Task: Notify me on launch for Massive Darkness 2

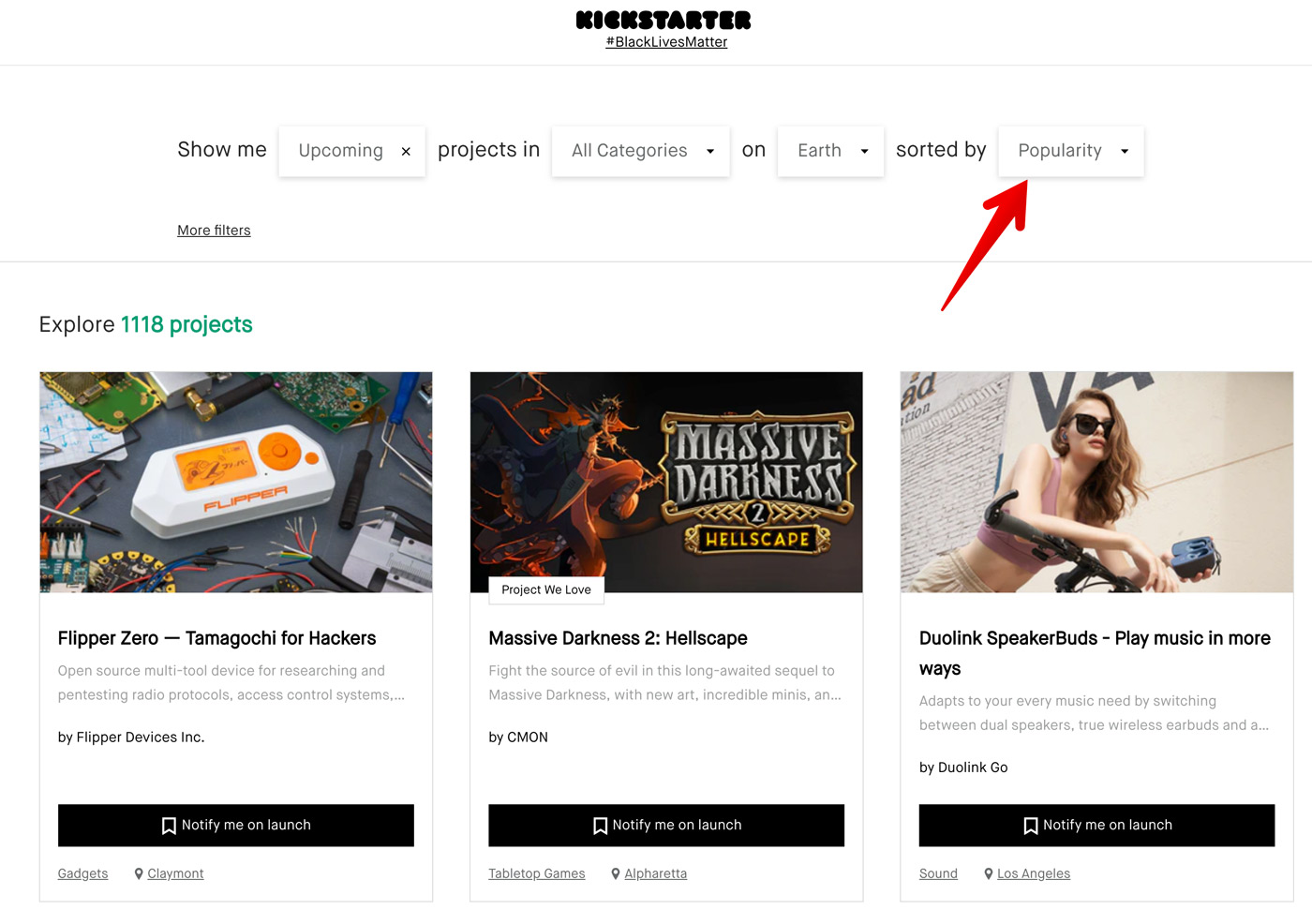Action: tap(666, 826)
